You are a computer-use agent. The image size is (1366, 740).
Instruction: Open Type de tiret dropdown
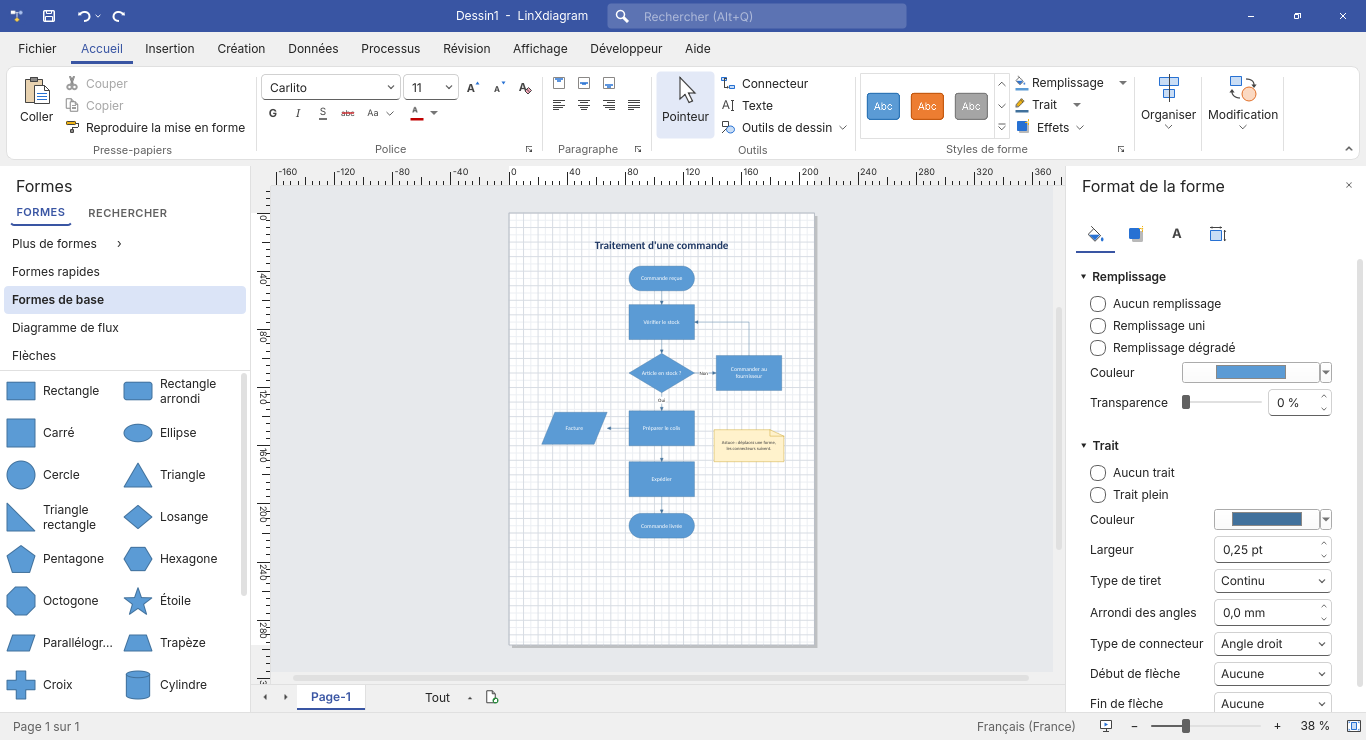(1273, 581)
